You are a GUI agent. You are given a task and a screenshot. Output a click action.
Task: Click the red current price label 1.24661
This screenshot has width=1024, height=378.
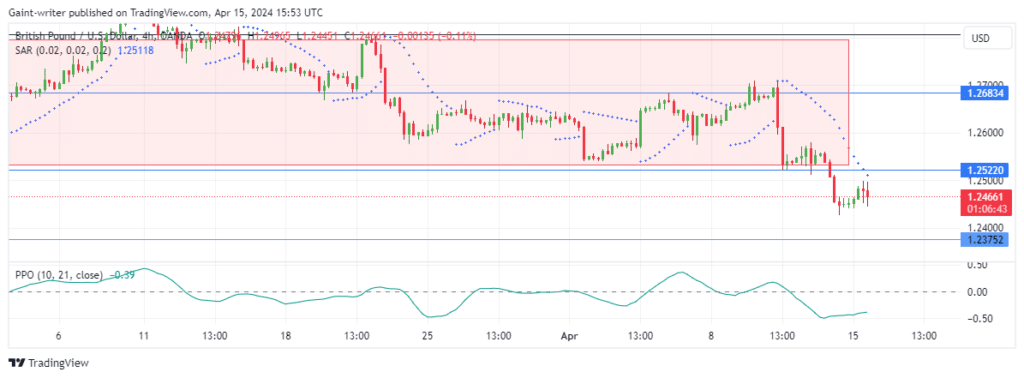tap(985, 197)
